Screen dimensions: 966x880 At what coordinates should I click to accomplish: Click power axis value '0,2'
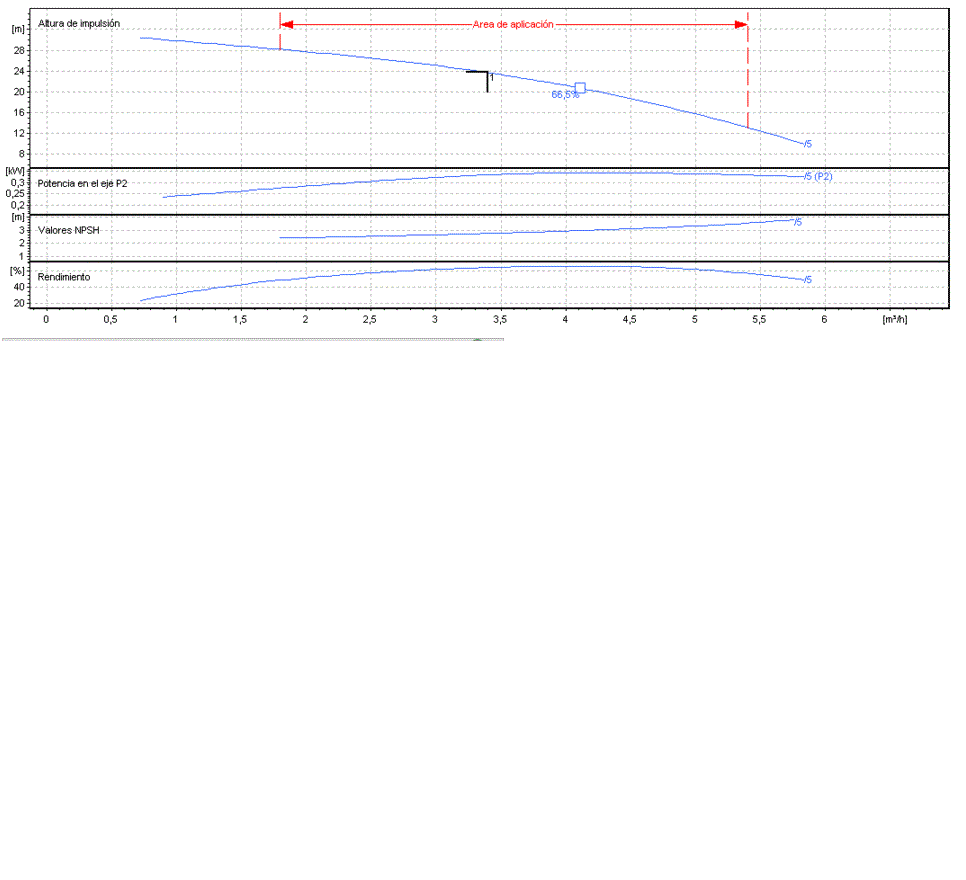[18, 206]
